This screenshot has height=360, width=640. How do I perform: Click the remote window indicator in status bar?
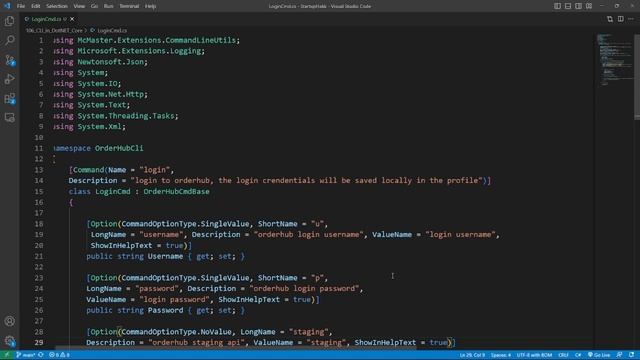pos(6,355)
